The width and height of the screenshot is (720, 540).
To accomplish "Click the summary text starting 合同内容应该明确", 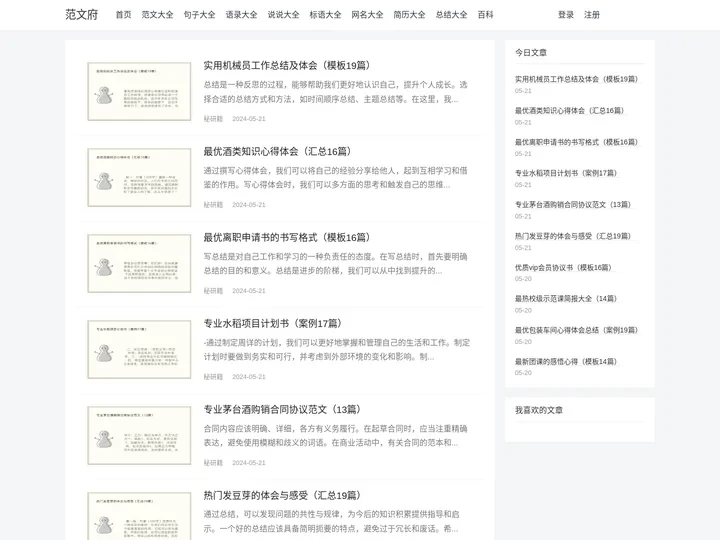I will [336, 435].
